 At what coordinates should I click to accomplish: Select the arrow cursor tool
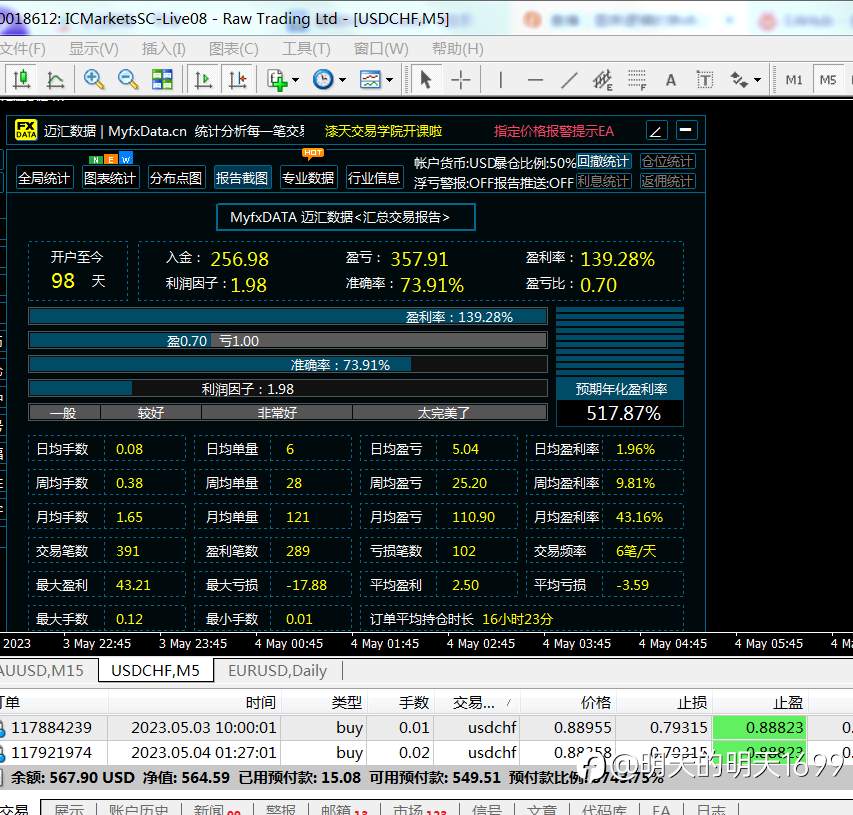click(426, 80)
